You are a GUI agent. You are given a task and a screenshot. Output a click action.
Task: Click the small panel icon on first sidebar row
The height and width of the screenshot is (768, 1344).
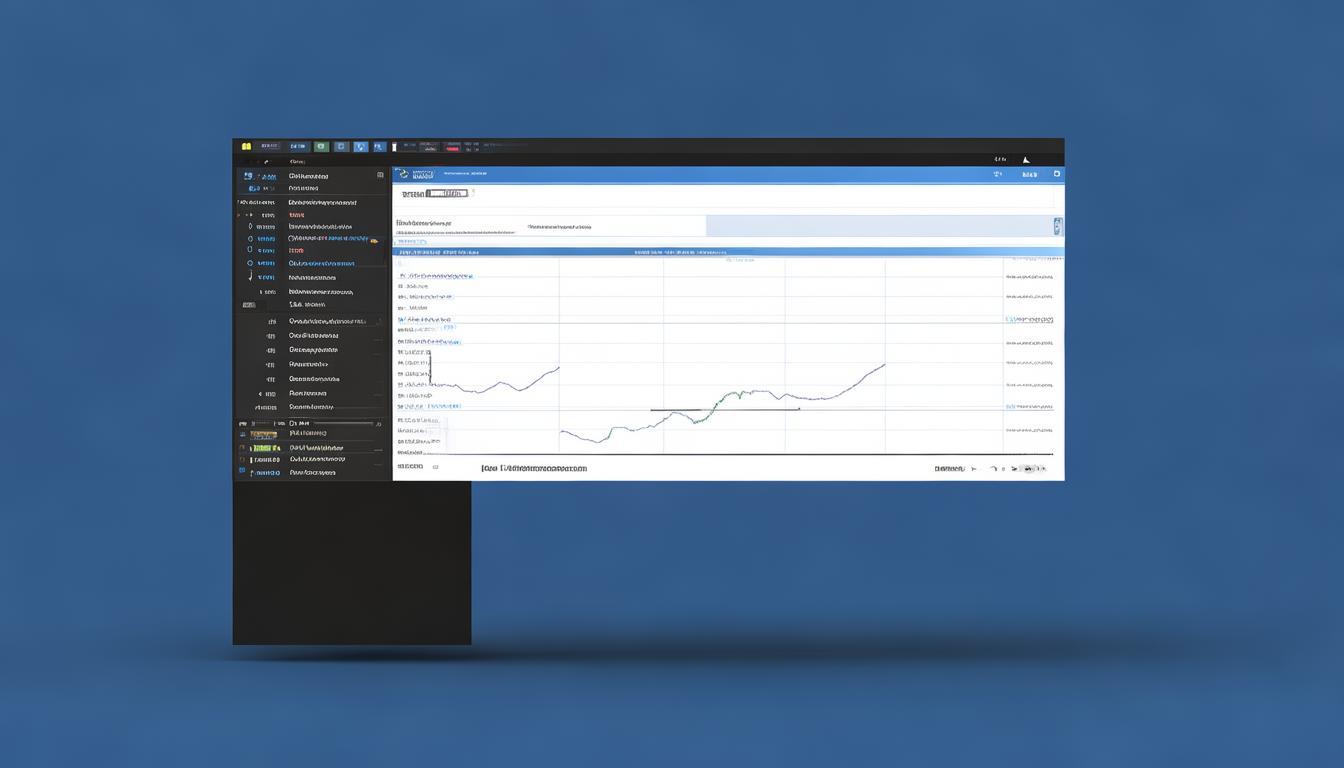tap(380, 175)
